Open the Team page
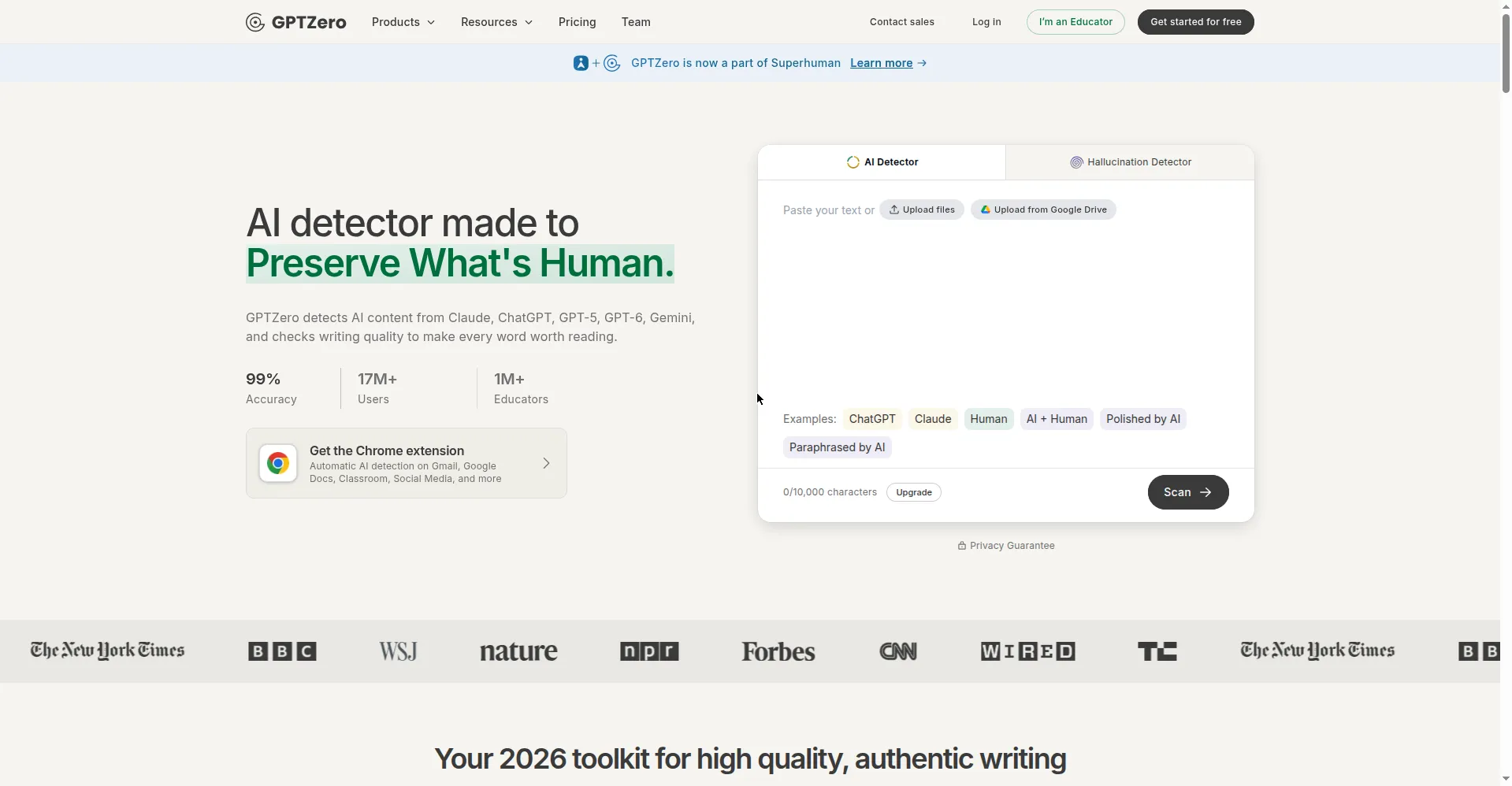Screen dimensions: 1512x786 (636, 22)
